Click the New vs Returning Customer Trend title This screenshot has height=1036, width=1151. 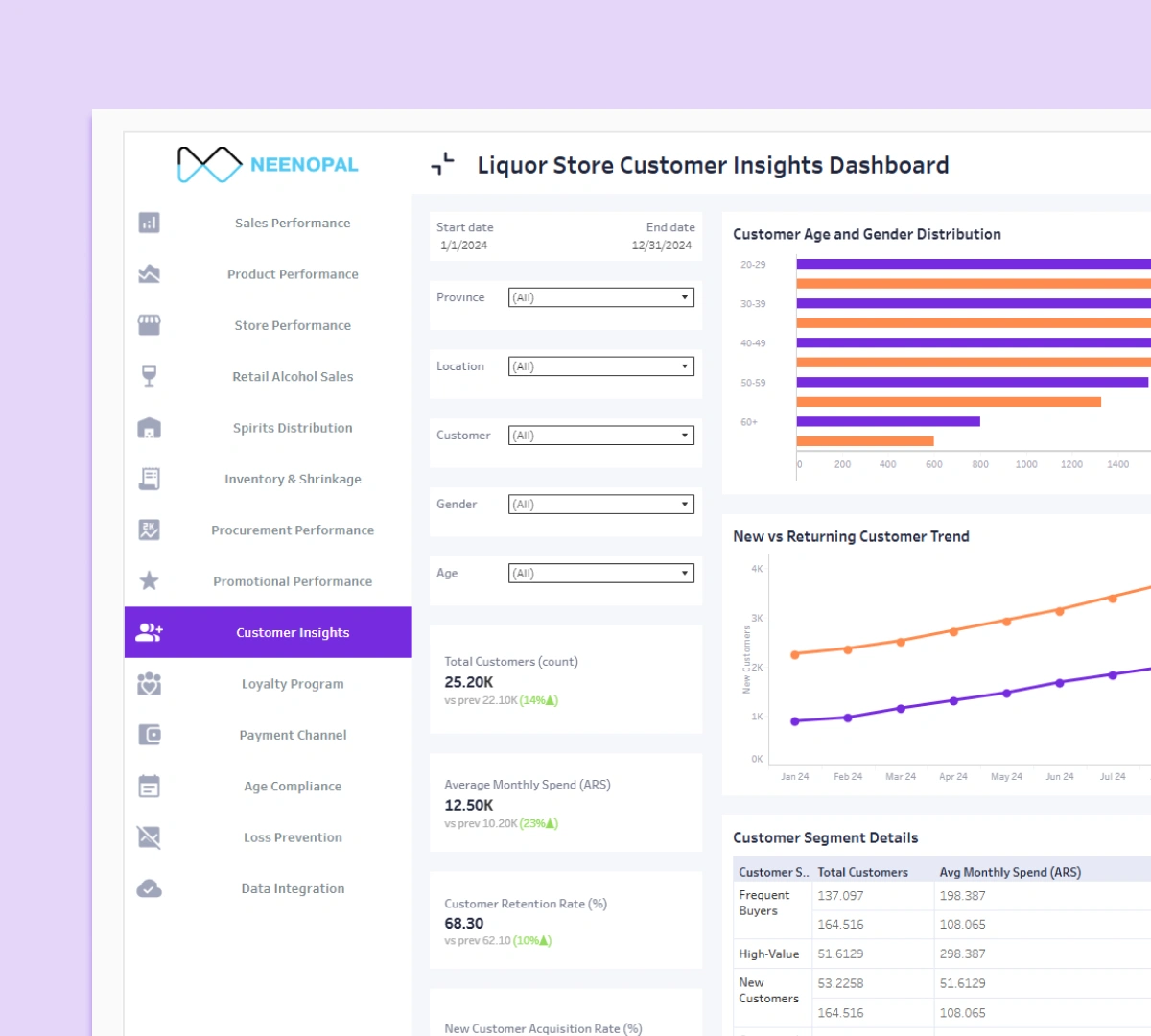tap(851, 536)
